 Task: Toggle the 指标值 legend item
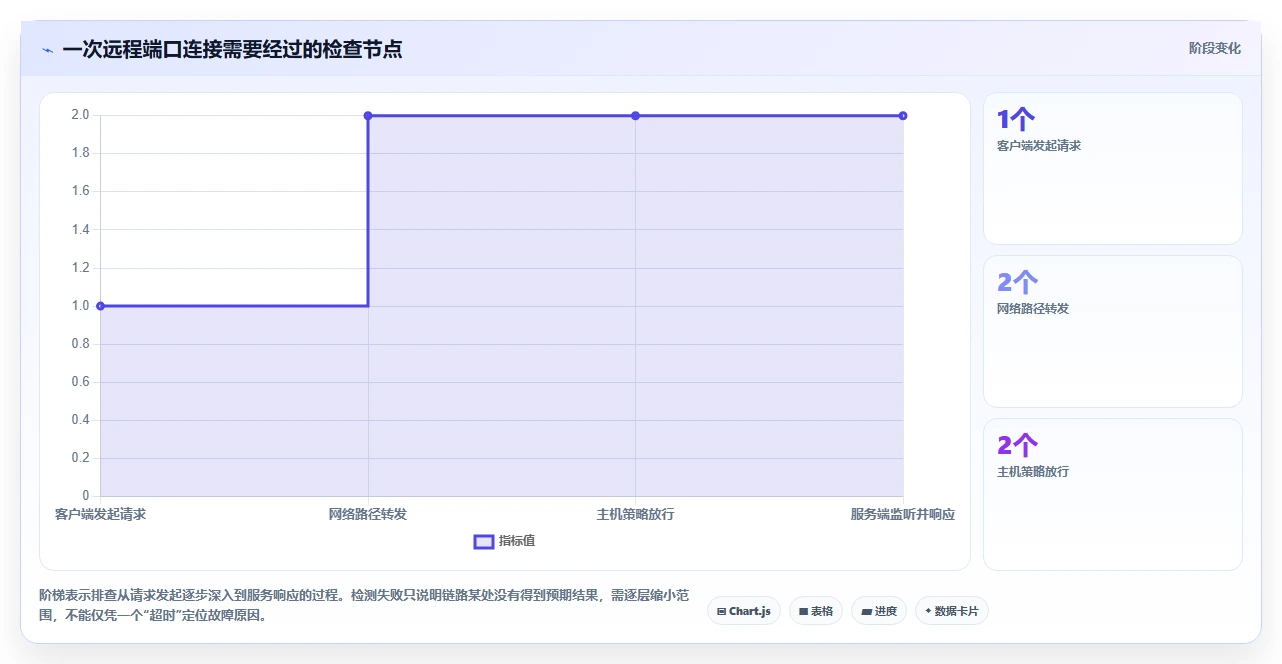[x=505, y=541]
